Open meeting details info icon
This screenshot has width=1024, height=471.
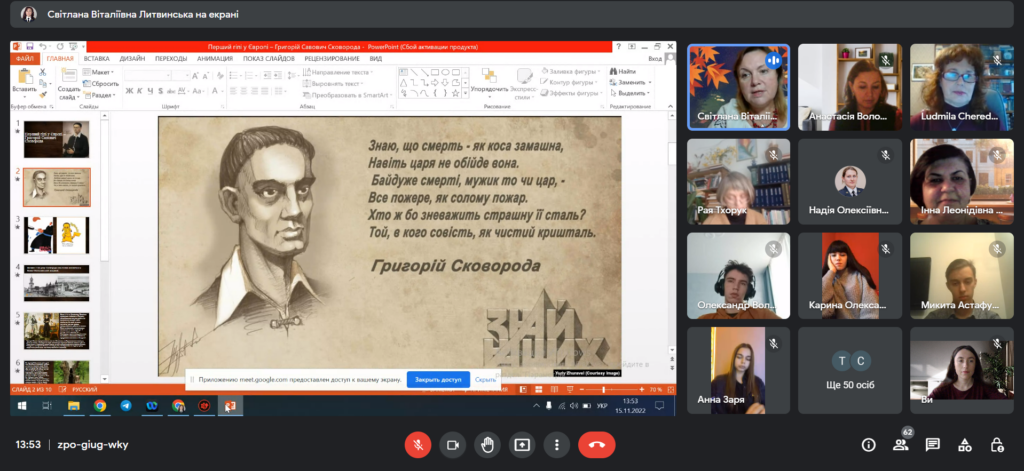point(868,445)
